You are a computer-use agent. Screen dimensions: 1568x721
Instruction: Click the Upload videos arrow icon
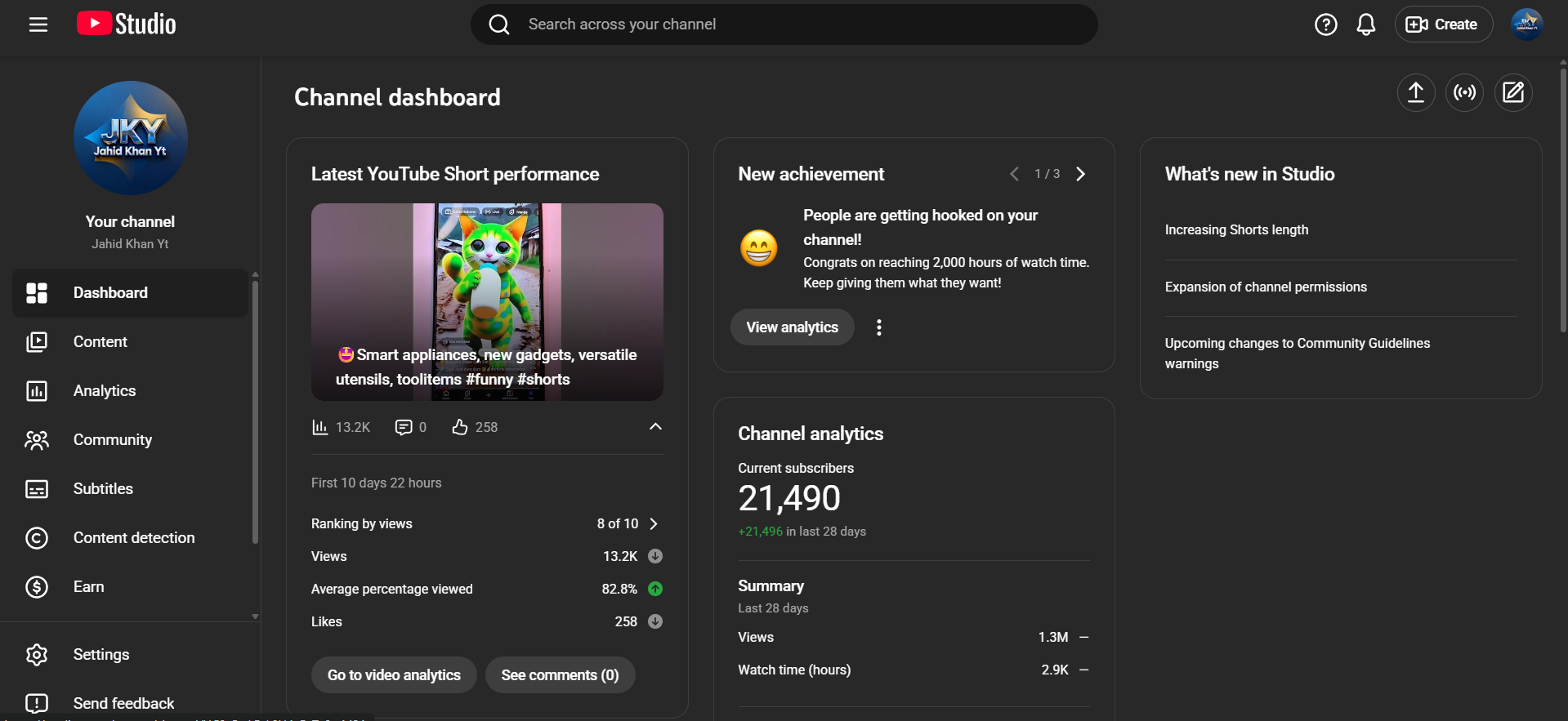1415,92
